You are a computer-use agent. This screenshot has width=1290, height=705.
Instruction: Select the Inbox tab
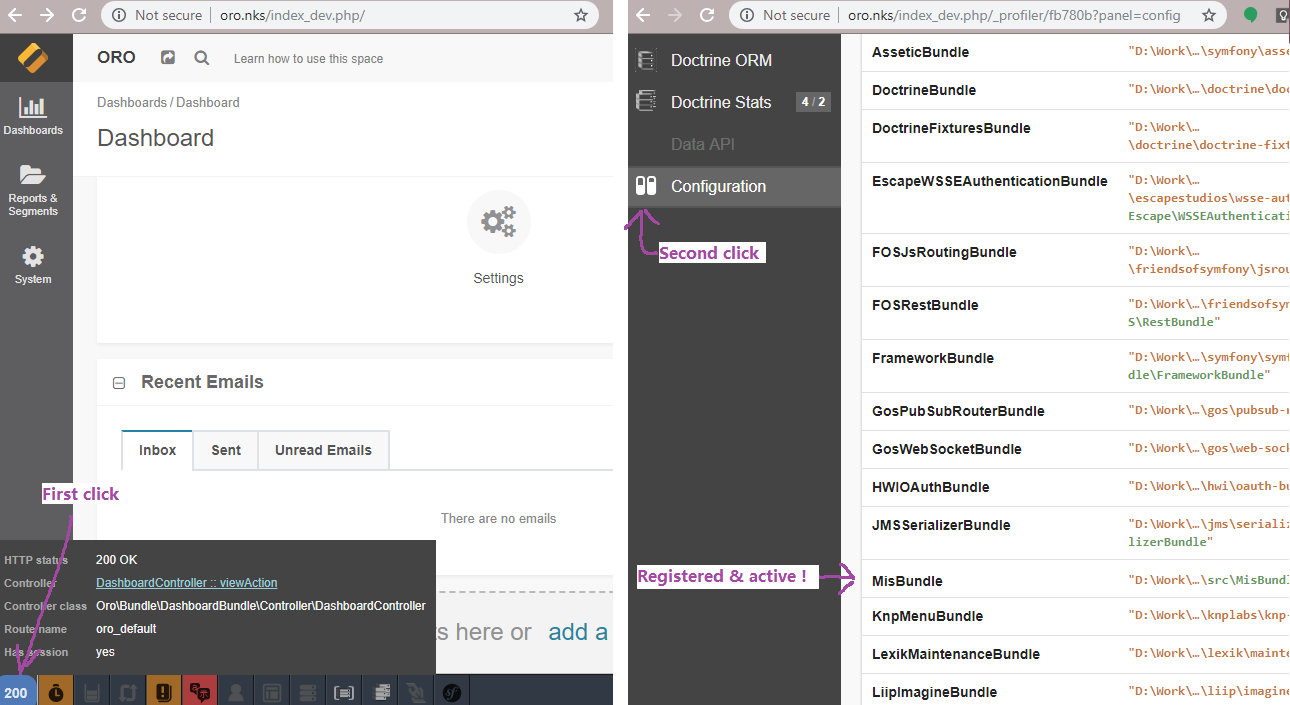click(x=158, y=450)
